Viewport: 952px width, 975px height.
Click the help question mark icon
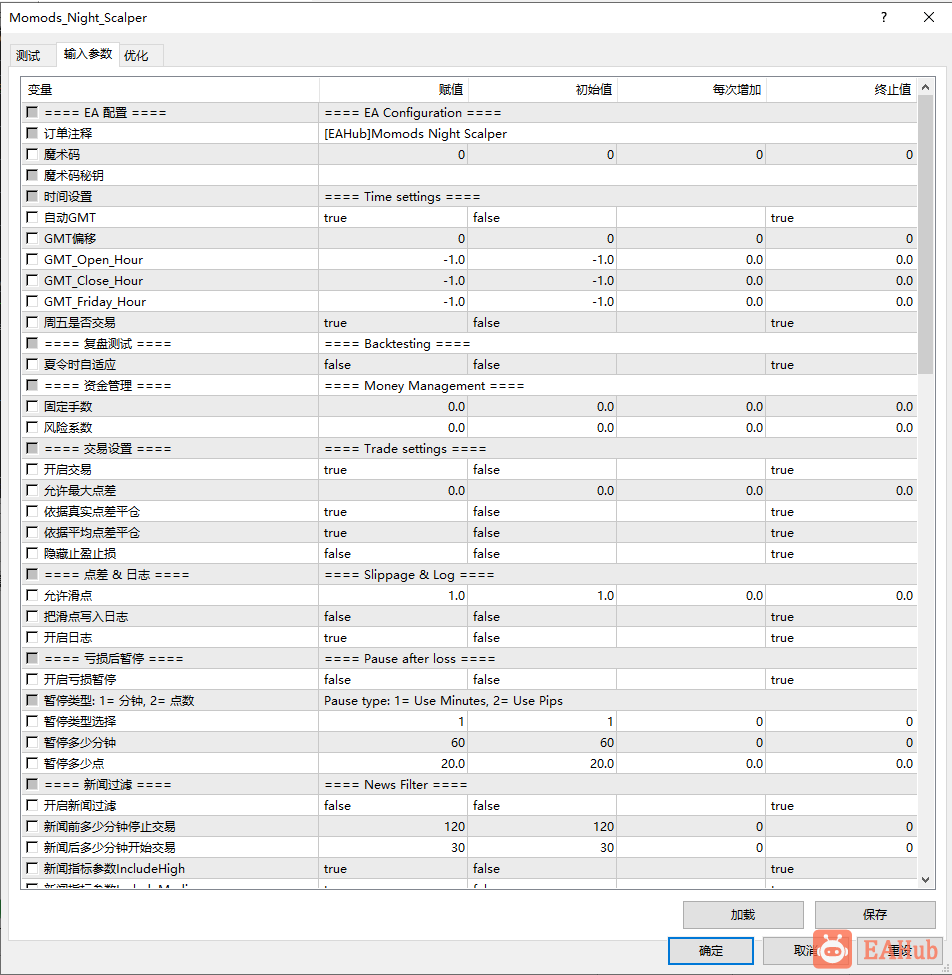pyautogui.click(x=884, y=17)
